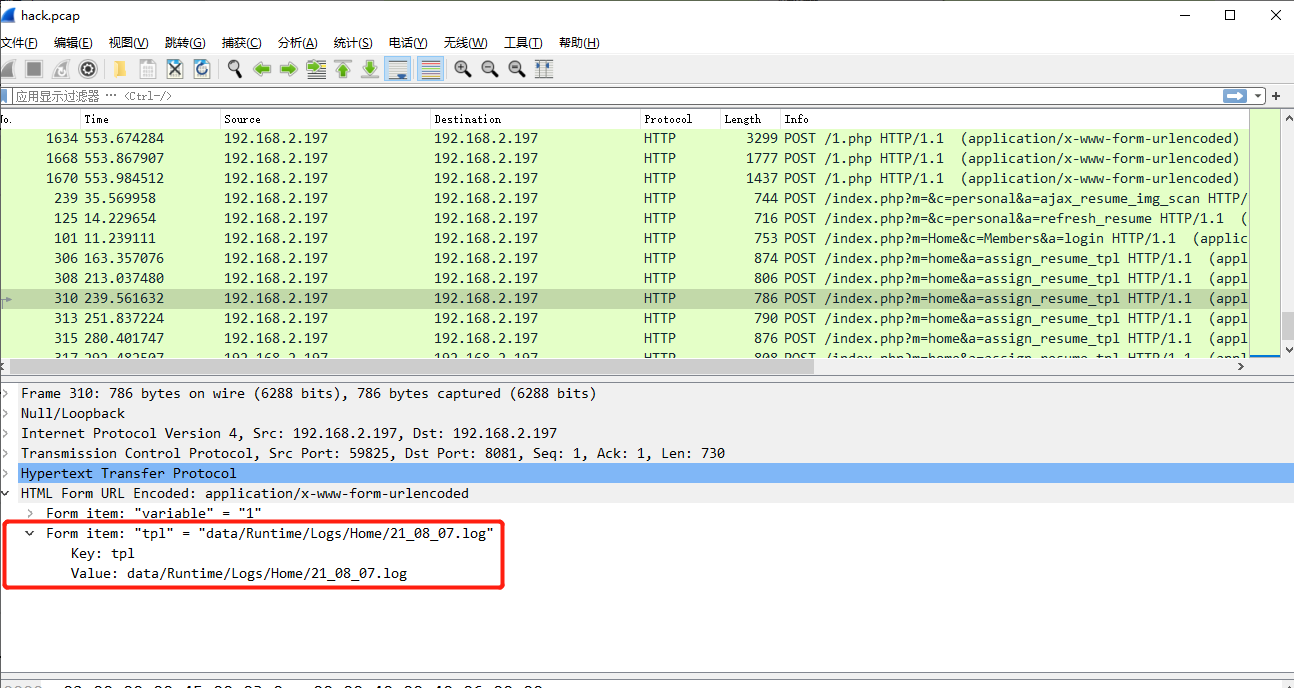Sort by Protocol column header
This screenshot has height=688, width=1294.
(680, 119)
